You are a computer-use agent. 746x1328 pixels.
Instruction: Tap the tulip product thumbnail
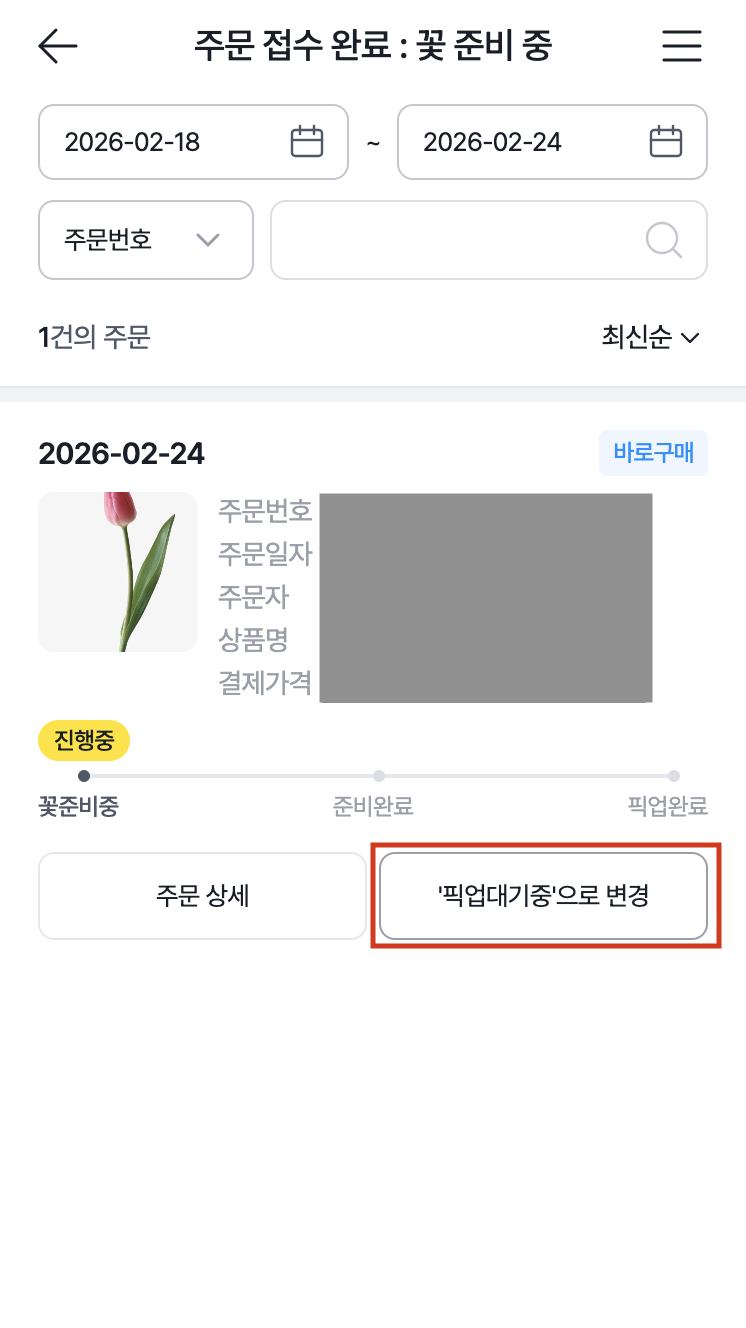tap(117, 571)
